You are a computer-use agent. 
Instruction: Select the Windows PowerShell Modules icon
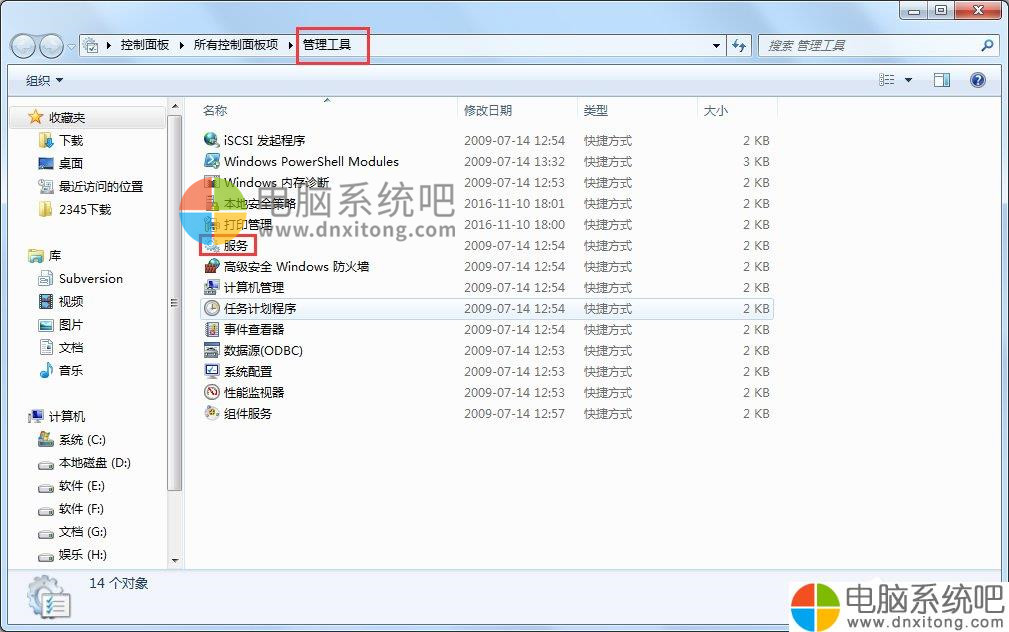point(211,161)
